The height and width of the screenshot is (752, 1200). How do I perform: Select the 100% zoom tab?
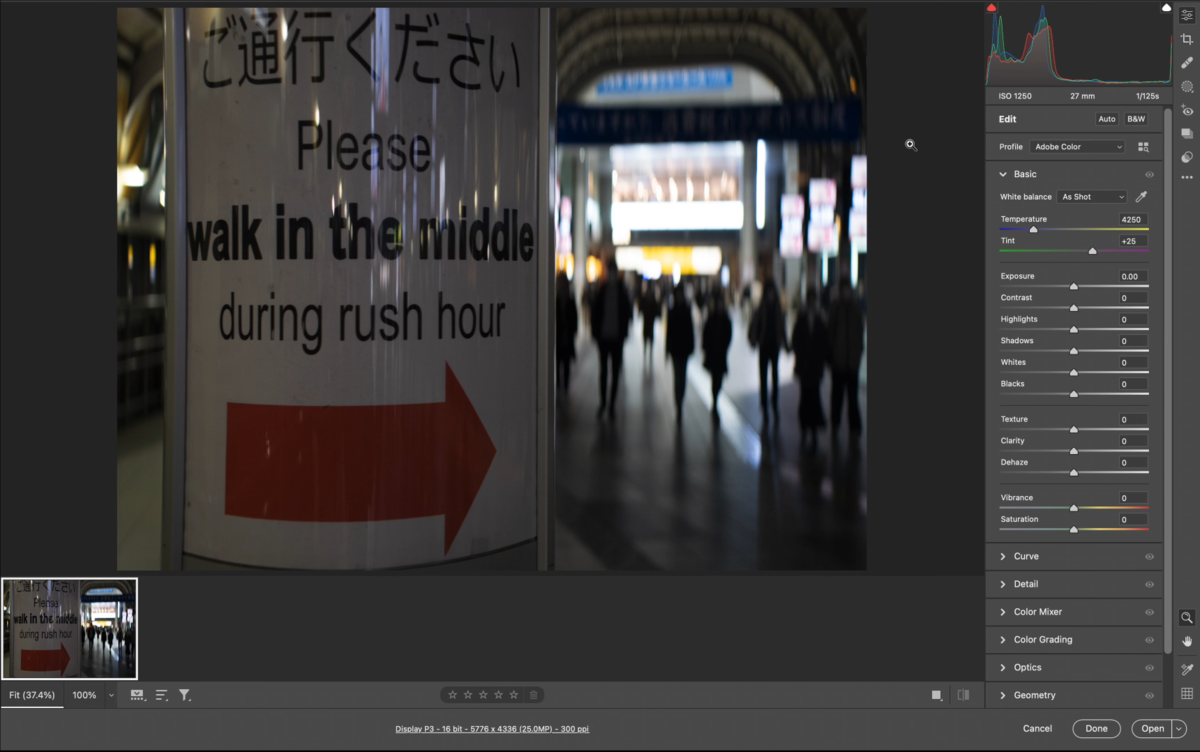click(x=84, y=695)
